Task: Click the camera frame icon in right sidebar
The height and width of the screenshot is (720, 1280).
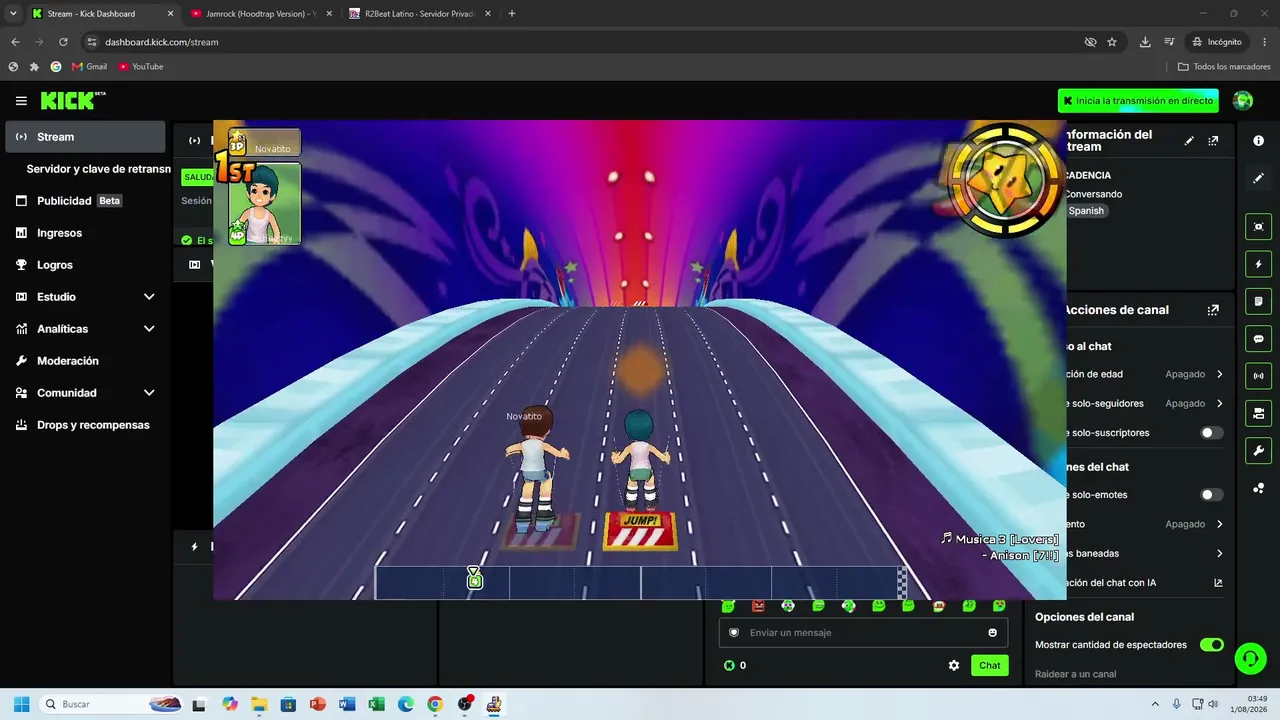Action: pyautogui.click(x=1258, y=227)
